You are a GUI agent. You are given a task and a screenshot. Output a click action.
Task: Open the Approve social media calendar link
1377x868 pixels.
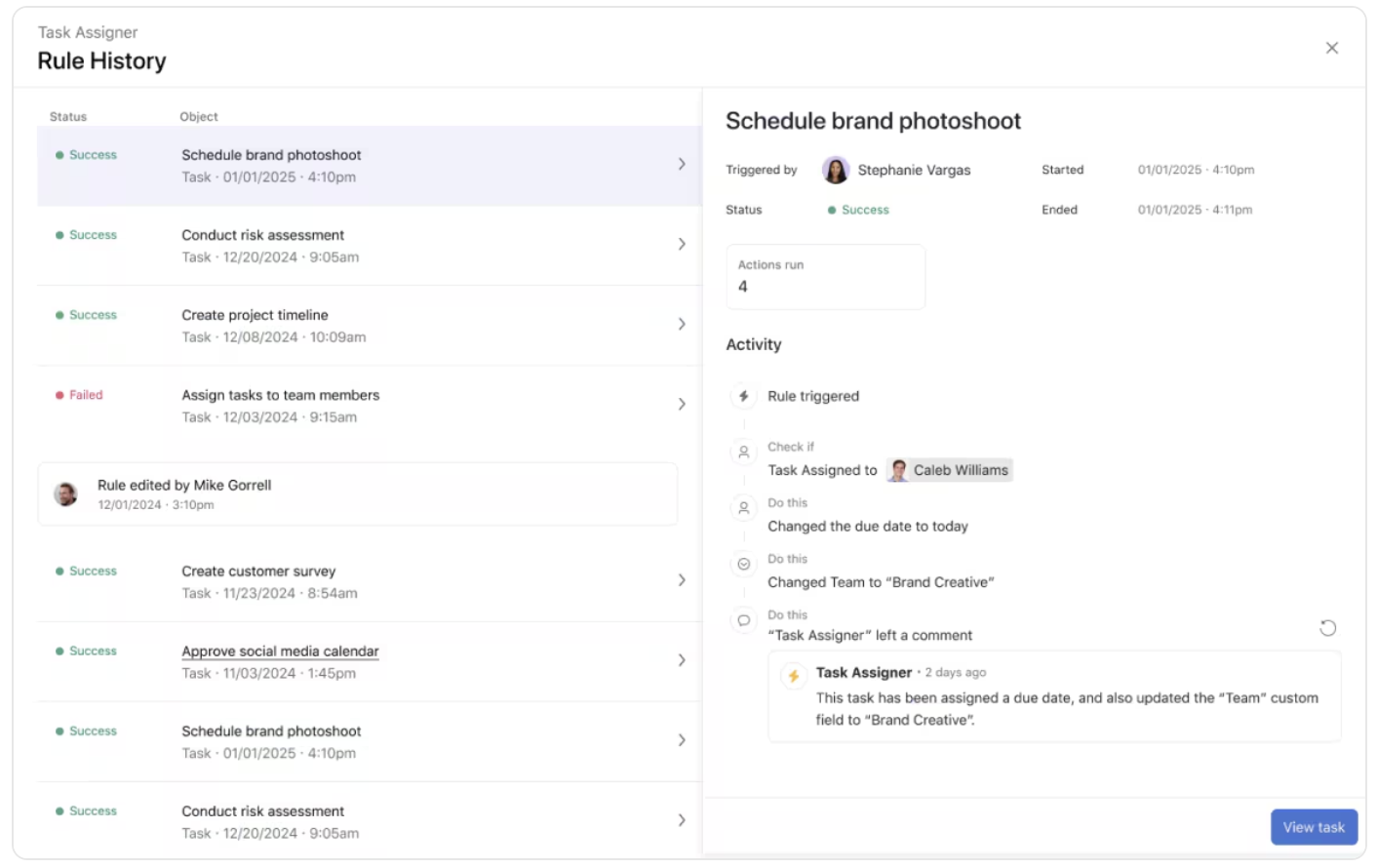point(280,651)
